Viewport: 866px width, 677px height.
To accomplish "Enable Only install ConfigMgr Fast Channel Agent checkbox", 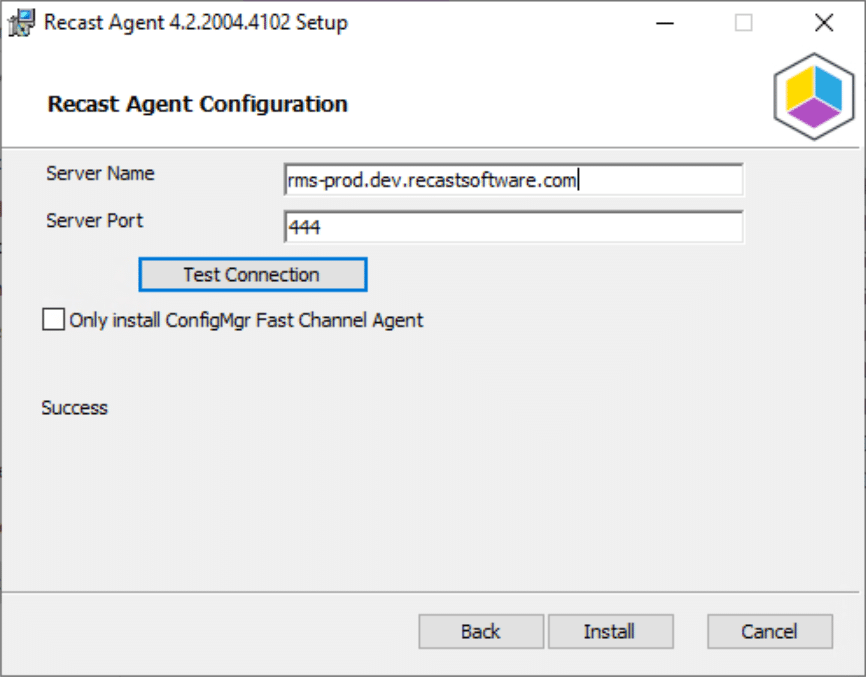I will [53, 320].
